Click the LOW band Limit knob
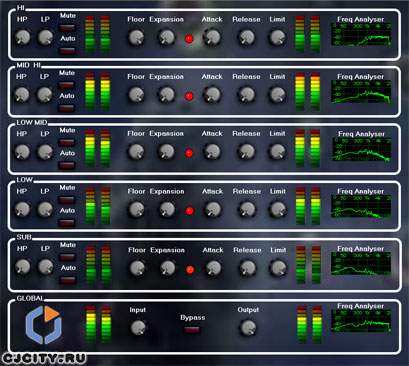The image size is (409, 366). pos(278,209)
